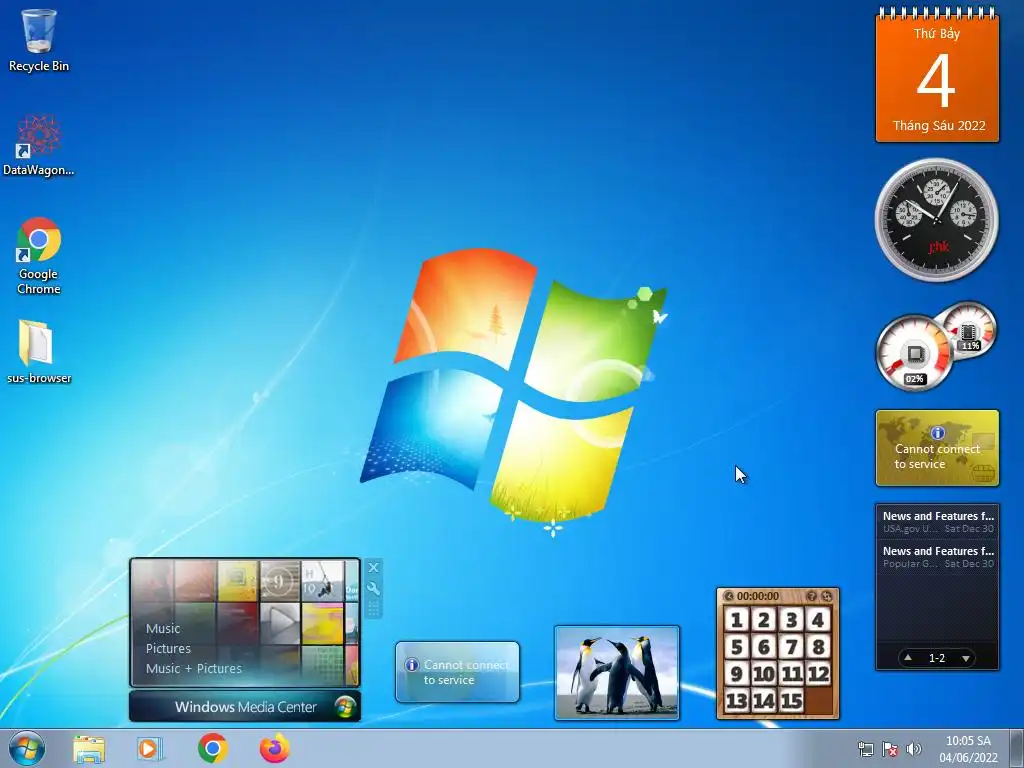Select the DataWagon shortcut icon
This screenshot has height=768, width=1024.
pos(39,145)
